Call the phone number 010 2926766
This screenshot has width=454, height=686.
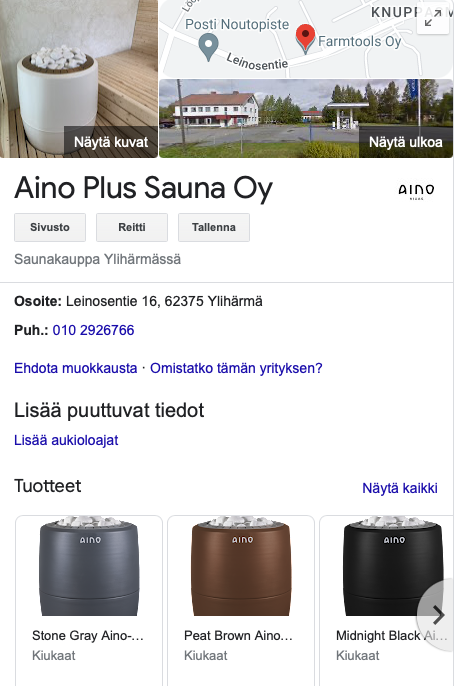93,330
